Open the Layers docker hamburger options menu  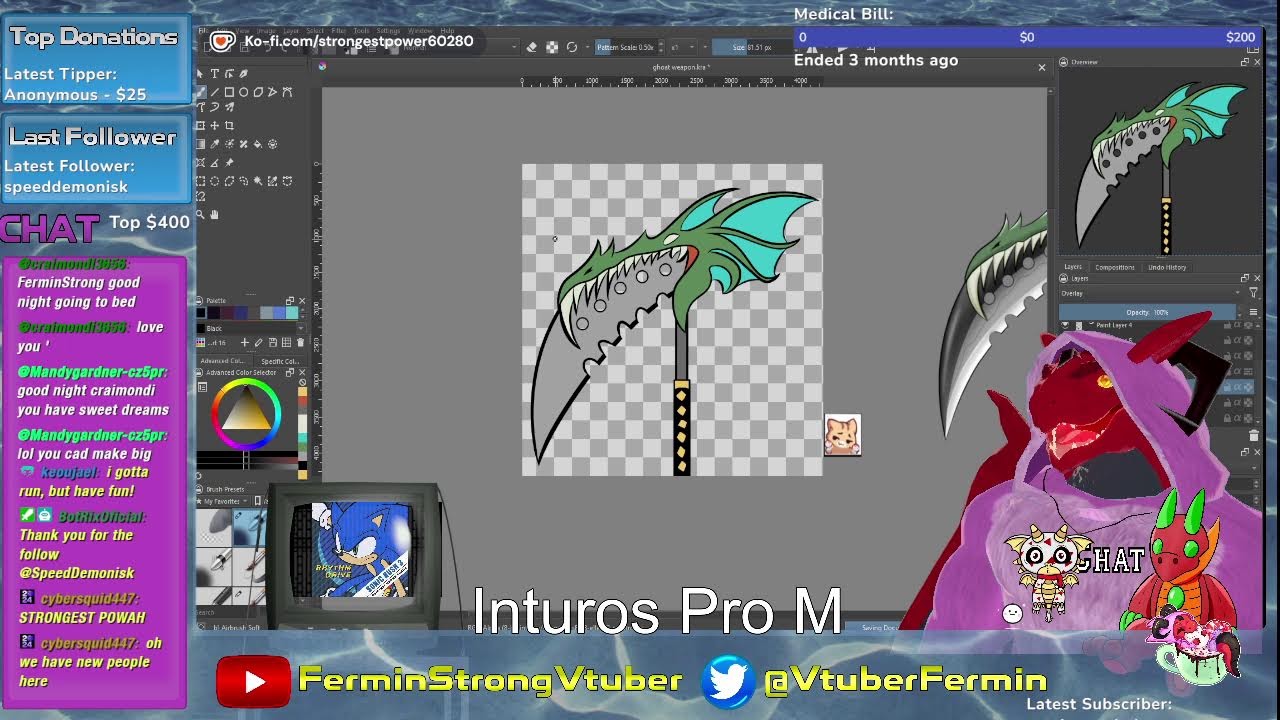[x=1253, y=312]
